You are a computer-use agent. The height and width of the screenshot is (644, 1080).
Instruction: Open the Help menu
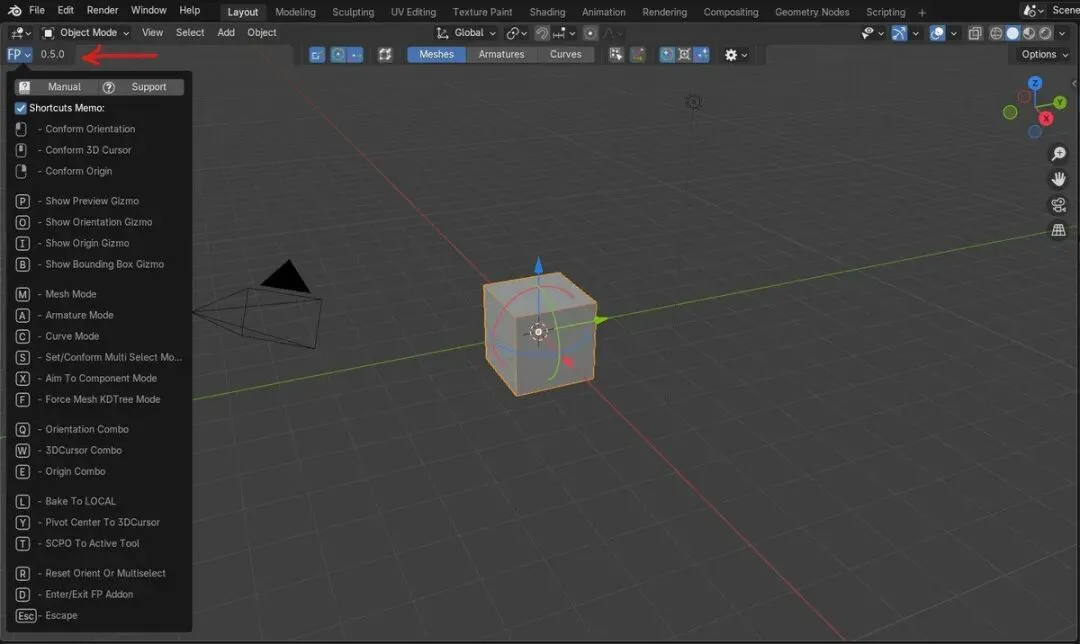[x=189, y=10]
